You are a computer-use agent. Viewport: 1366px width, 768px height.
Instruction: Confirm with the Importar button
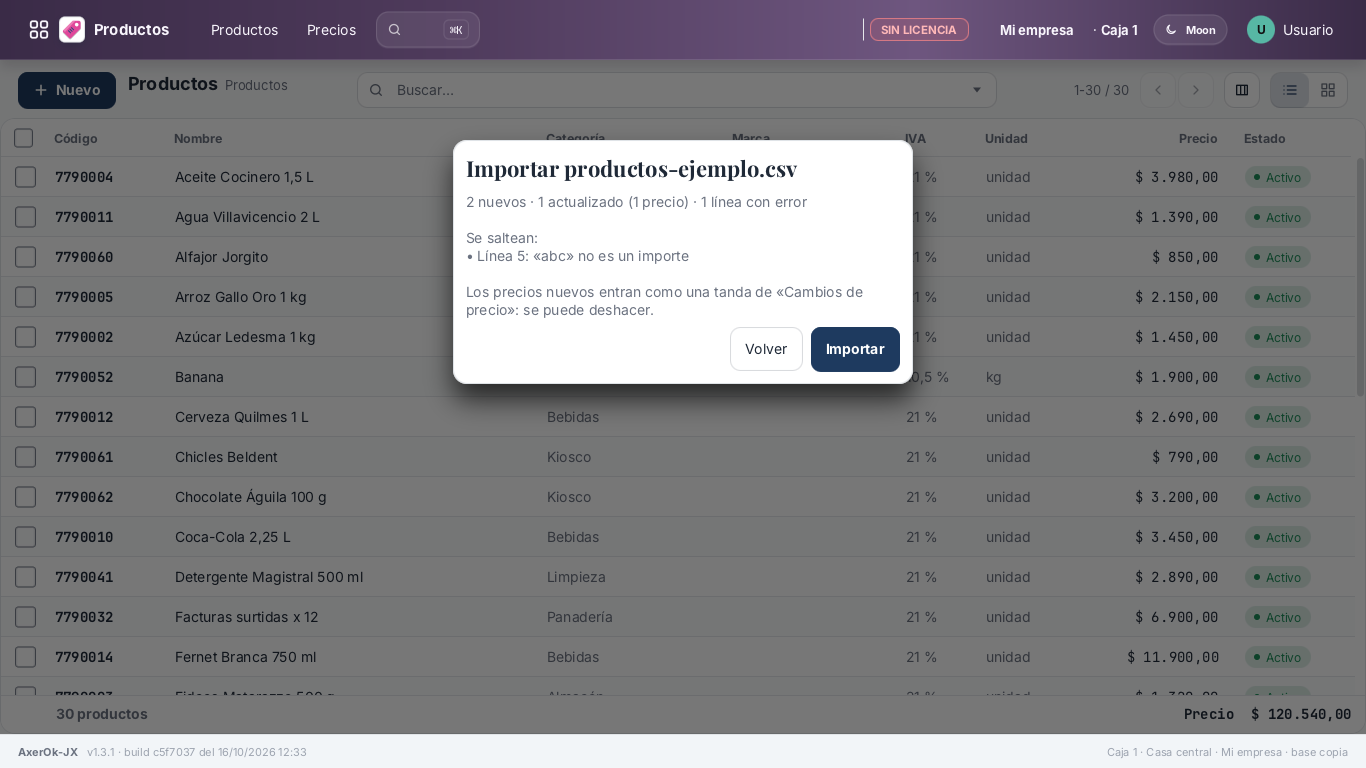point(855,349)
